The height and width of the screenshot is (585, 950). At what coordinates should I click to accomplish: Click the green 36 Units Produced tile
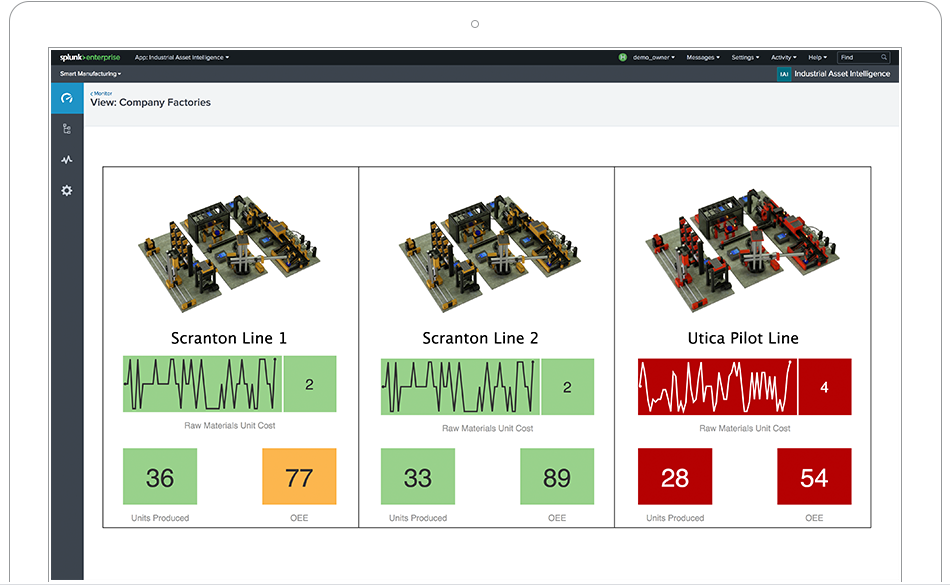160,477
